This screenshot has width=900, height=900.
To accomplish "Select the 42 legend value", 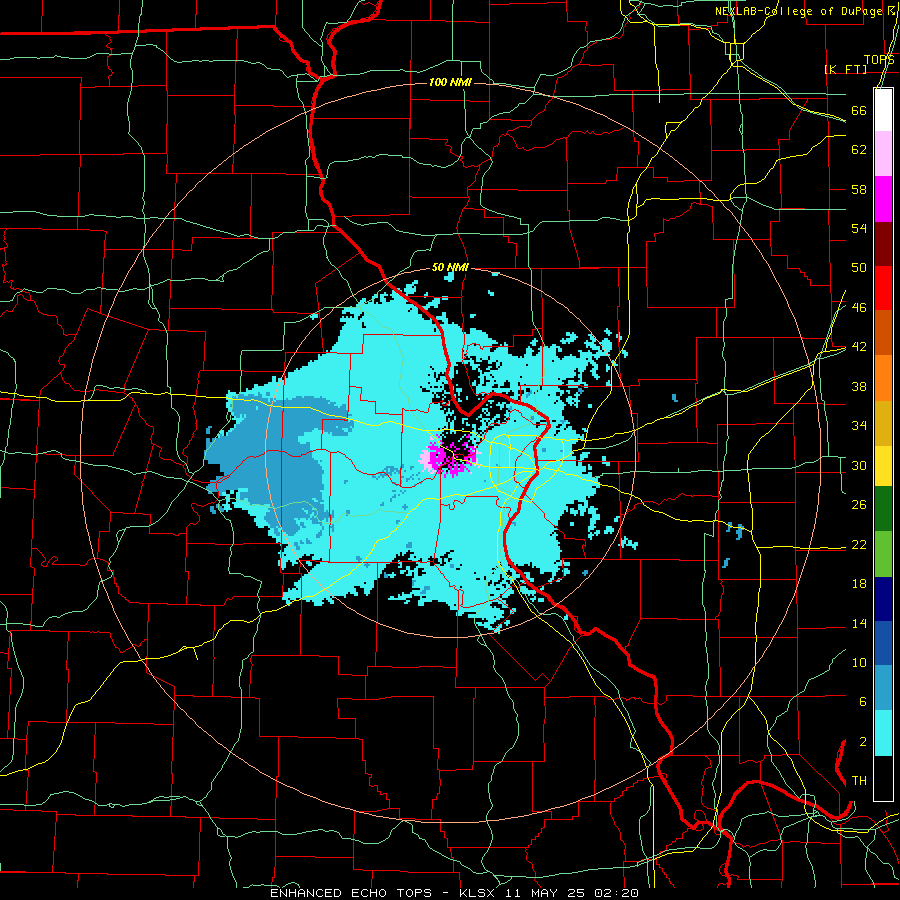I will 859,347.
